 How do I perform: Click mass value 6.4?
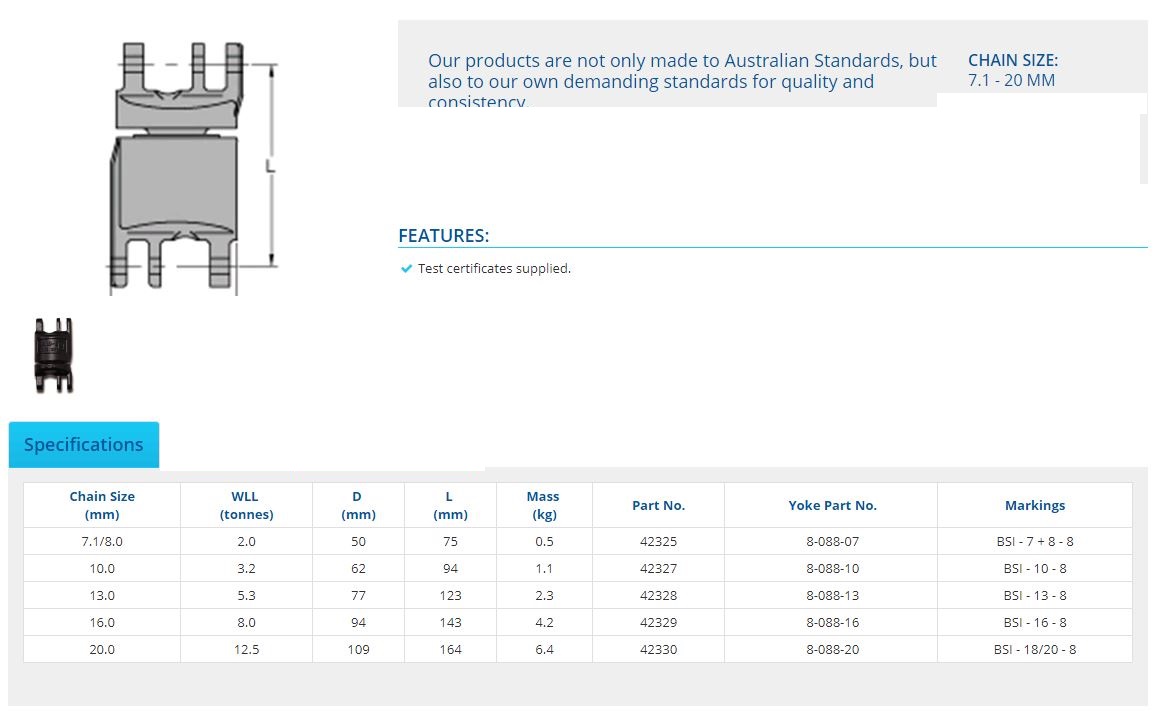click(544, 650)
